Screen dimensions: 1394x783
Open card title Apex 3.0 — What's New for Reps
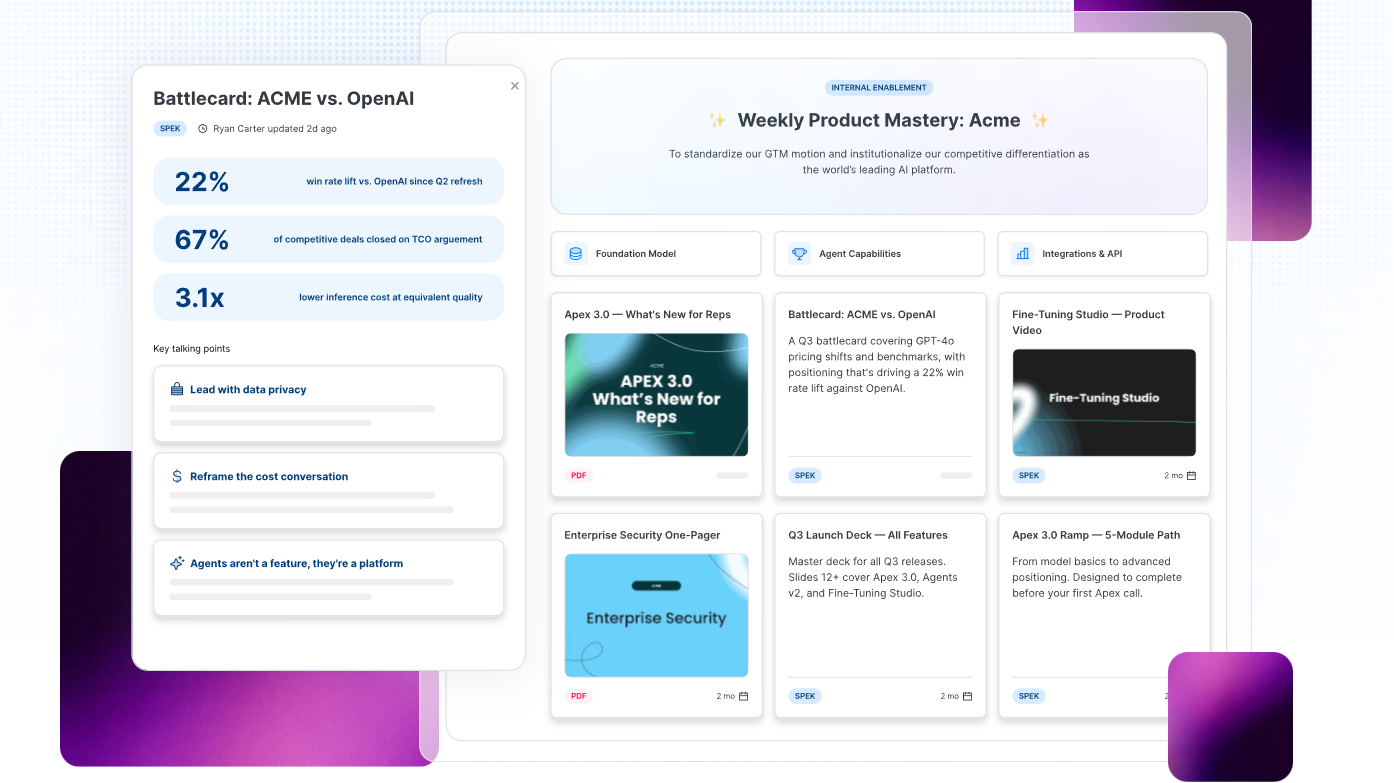click(x=648, y=315)
